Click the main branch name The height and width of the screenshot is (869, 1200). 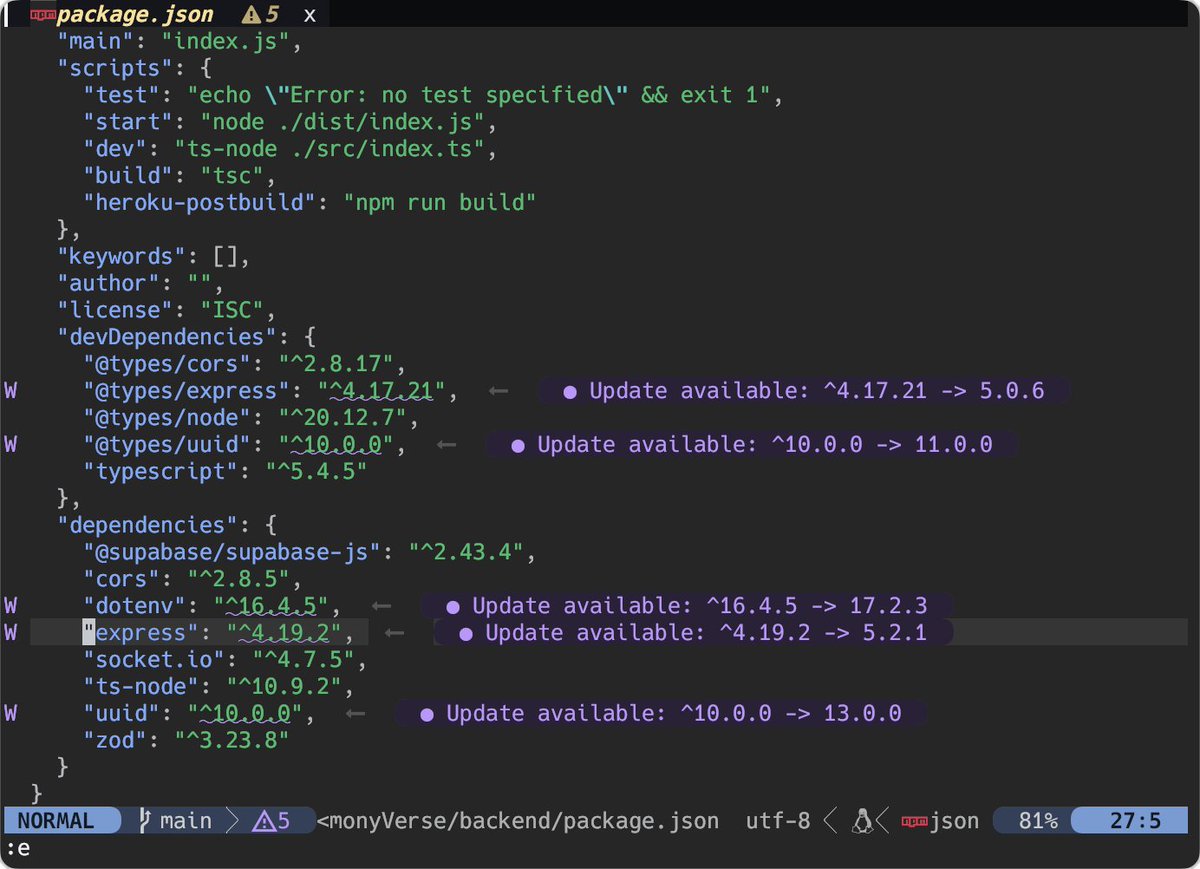click(x=186, y=821)
